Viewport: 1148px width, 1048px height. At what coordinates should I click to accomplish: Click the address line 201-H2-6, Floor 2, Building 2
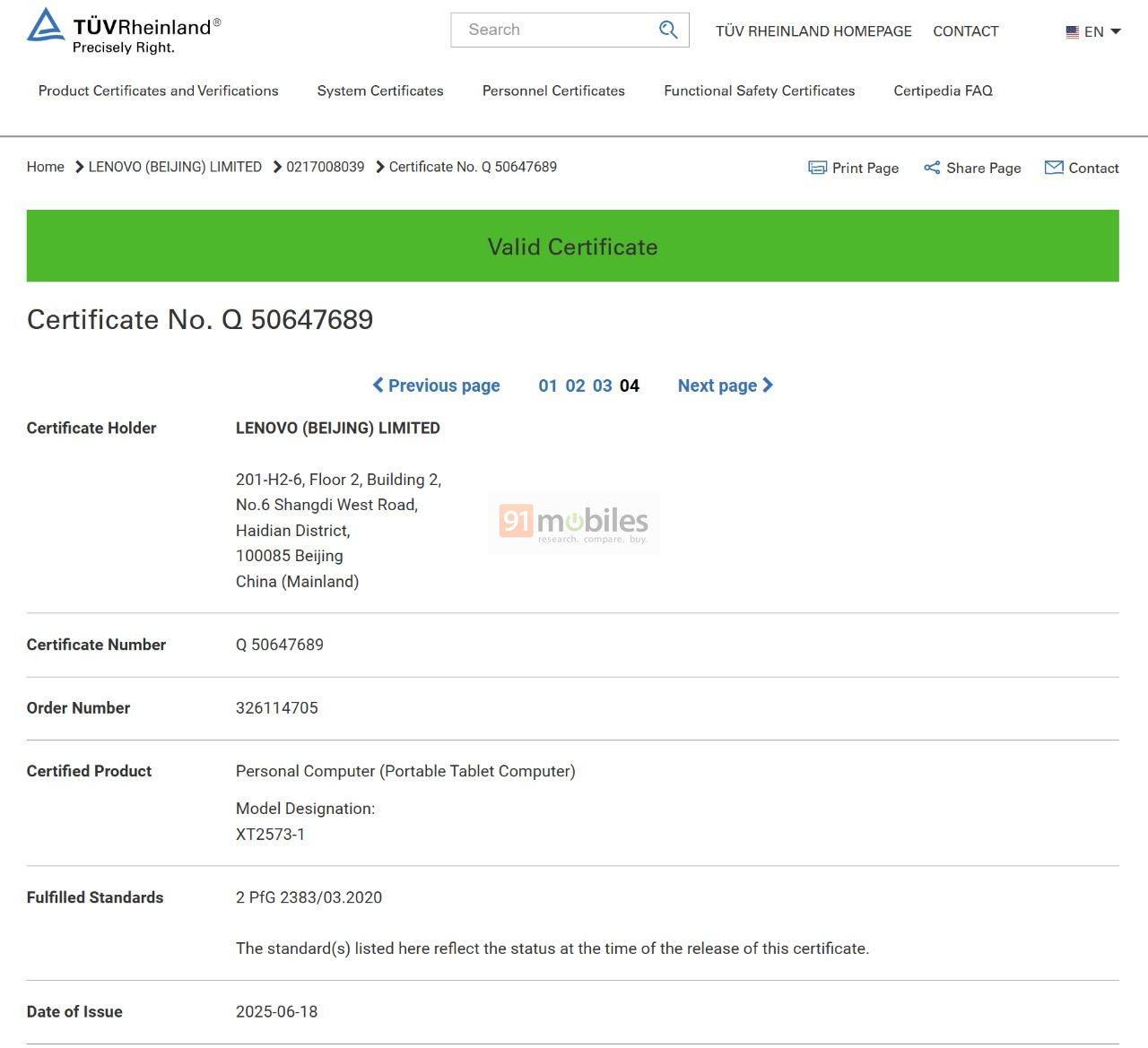(x=339, y=480)
